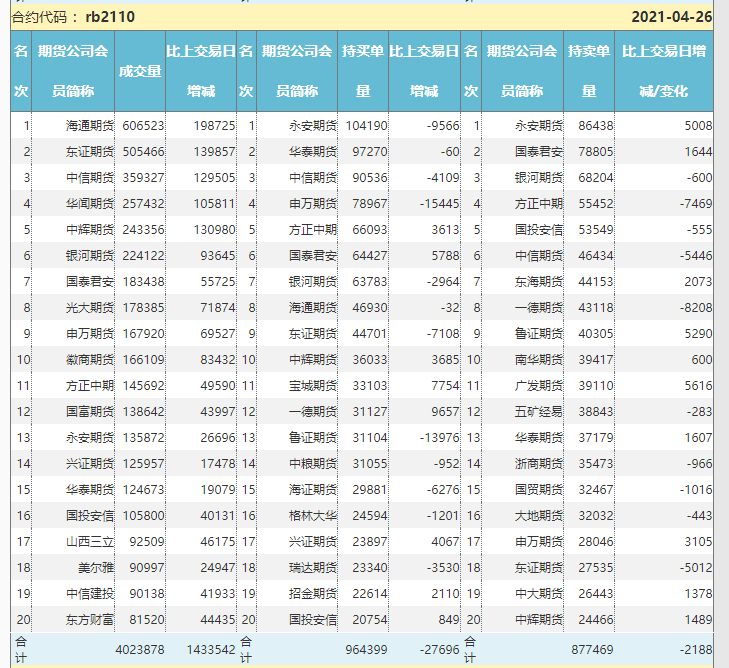The image size is (729, 668).
Task: Click short position value 68204 of 银河期货
Action: click(x=596, y=178)
